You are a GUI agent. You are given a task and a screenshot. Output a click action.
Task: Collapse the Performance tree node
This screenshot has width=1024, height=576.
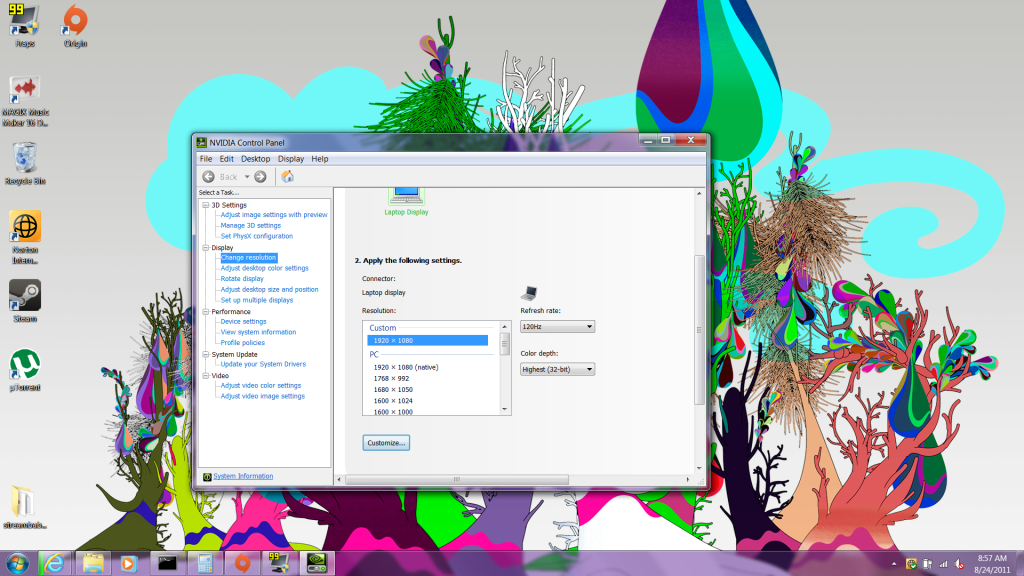pyautogui.click(x=206, y=312)
